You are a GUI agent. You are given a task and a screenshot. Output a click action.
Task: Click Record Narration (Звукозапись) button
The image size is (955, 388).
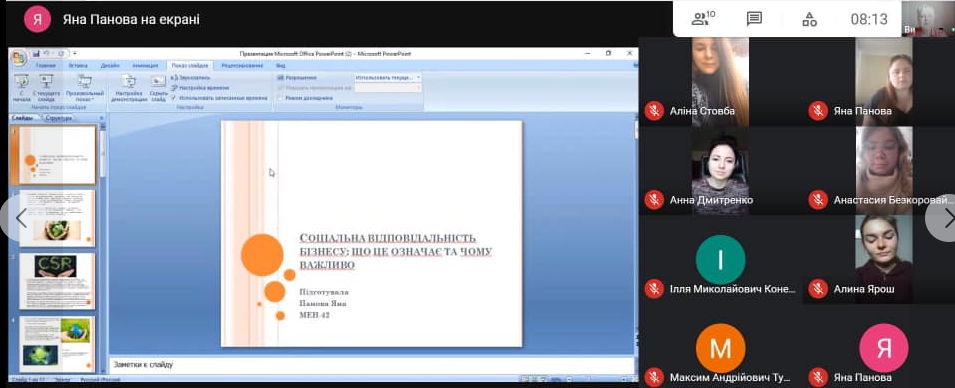[191, 78]
